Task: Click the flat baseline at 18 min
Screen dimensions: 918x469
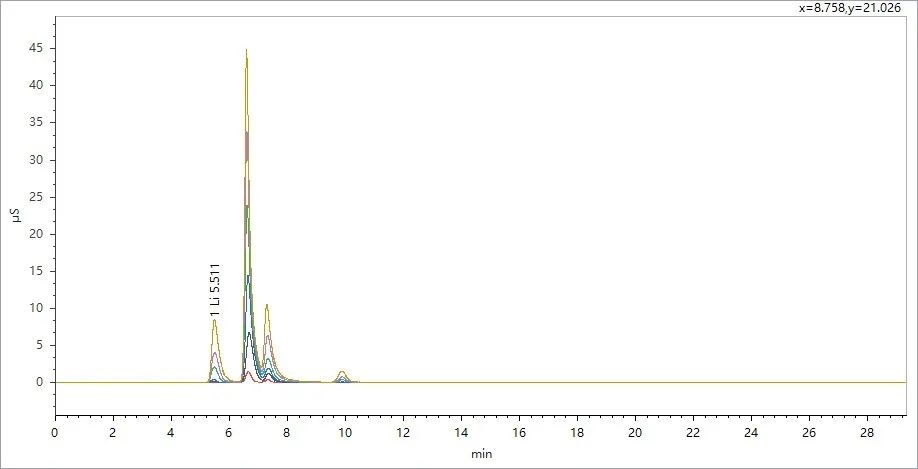Action: 577,382
